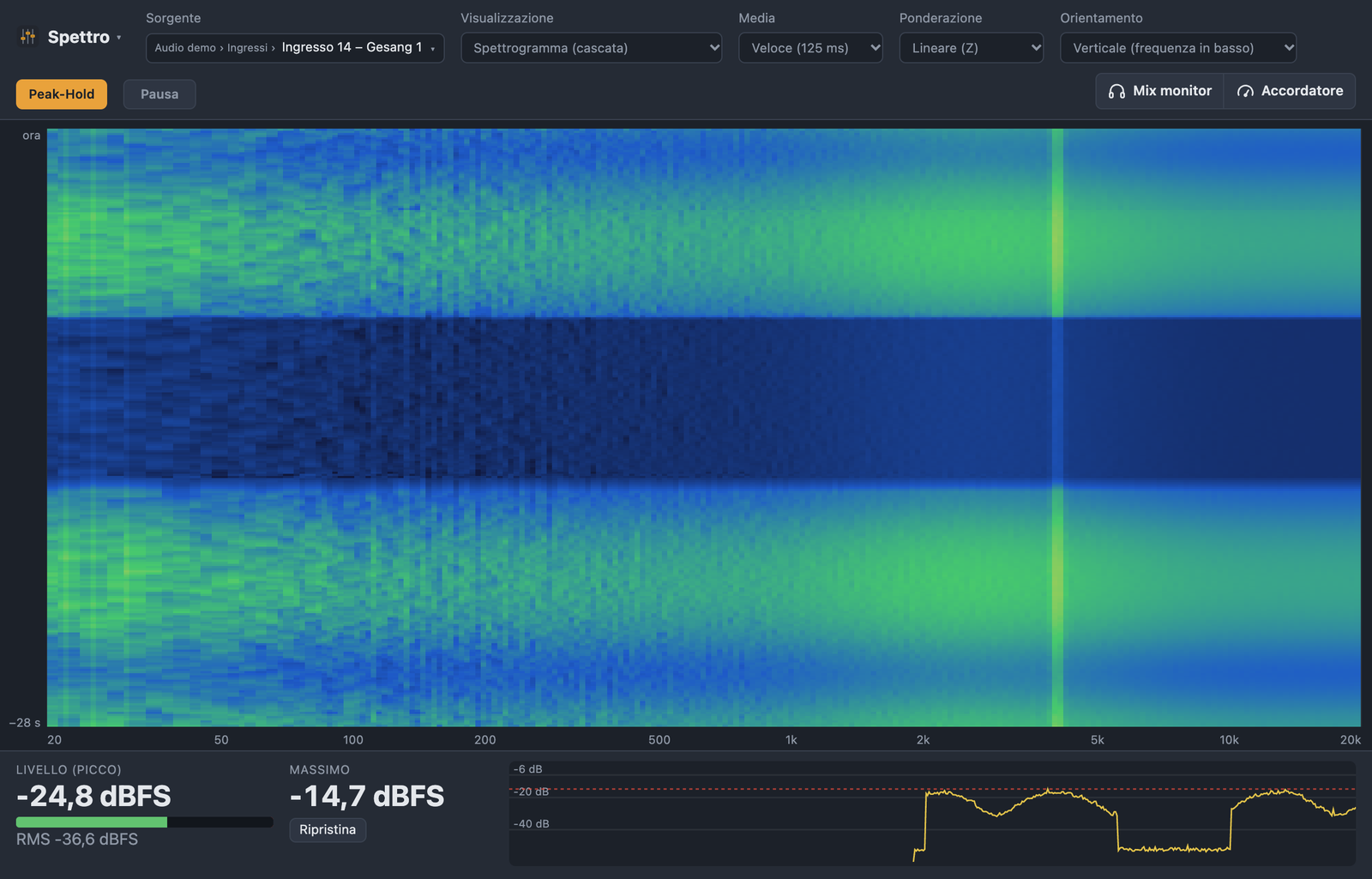Click the 5k frequency axis label
The width and height of the screenshot is (1372, 879).
tap(1098, 740)
